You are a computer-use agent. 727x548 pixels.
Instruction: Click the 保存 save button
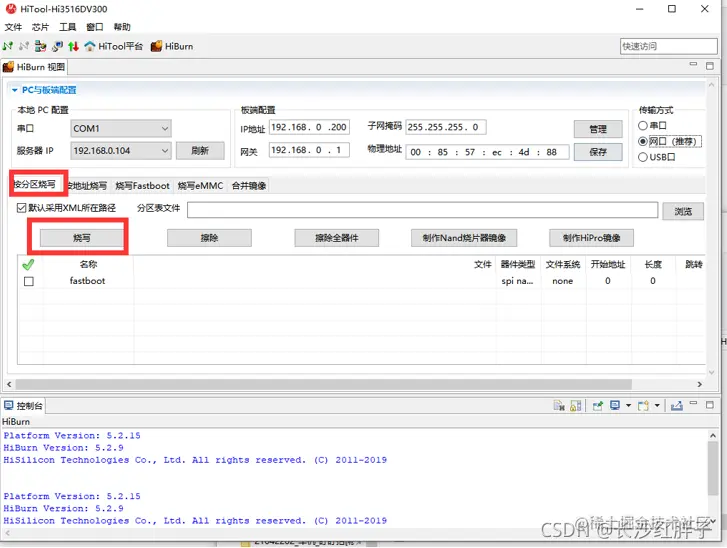tap(598, 152)
